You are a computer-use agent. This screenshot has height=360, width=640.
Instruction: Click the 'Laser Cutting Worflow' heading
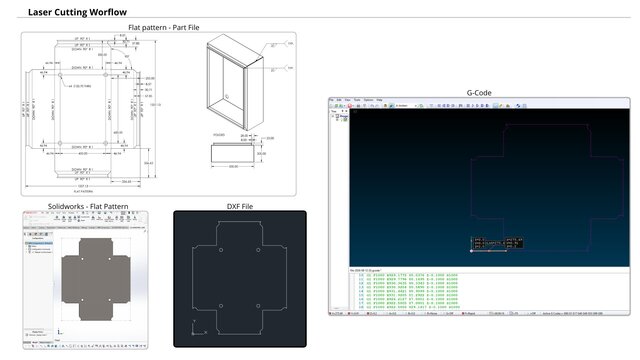point(77,12)
